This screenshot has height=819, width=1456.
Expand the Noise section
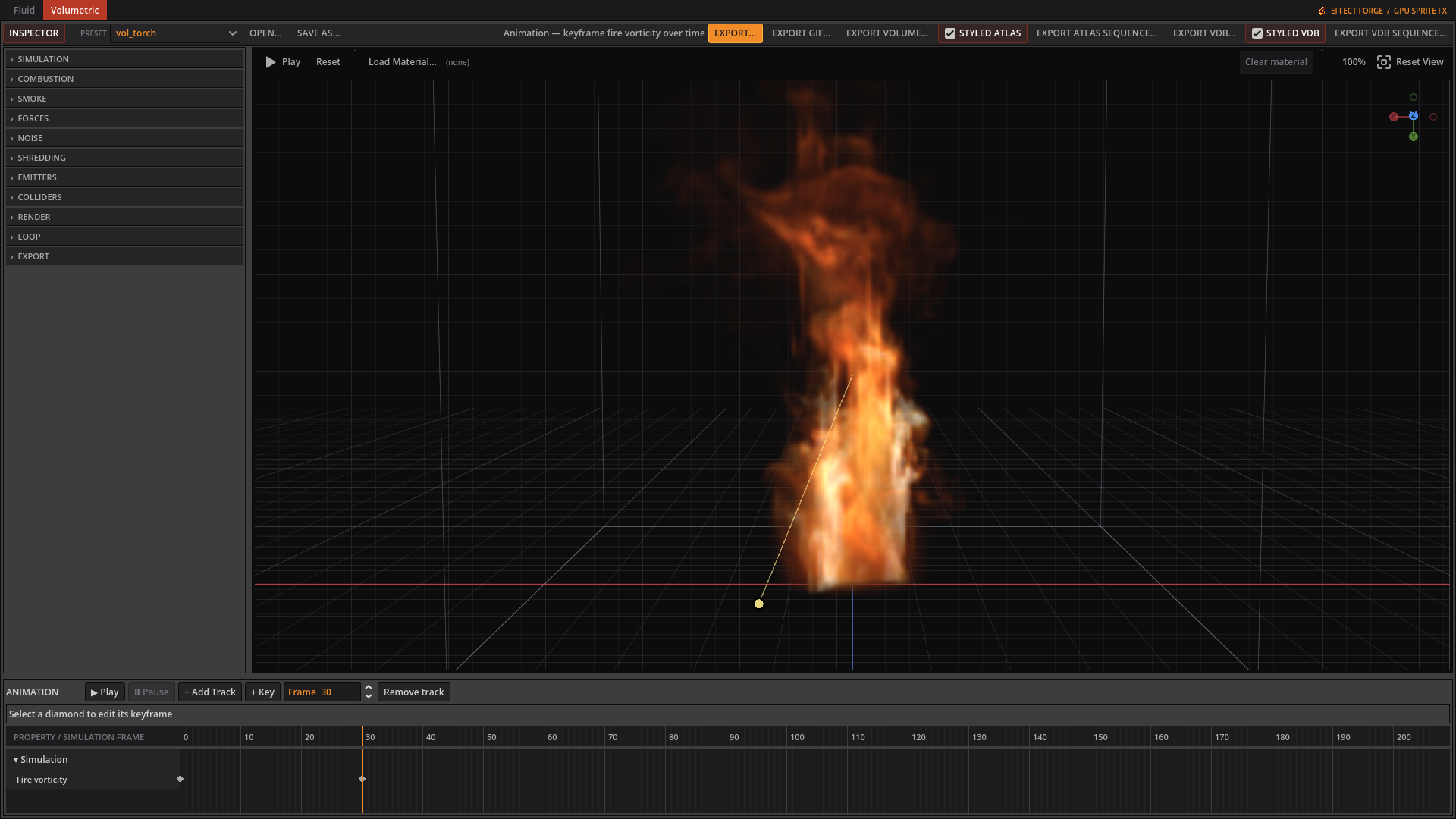point(124,138)
